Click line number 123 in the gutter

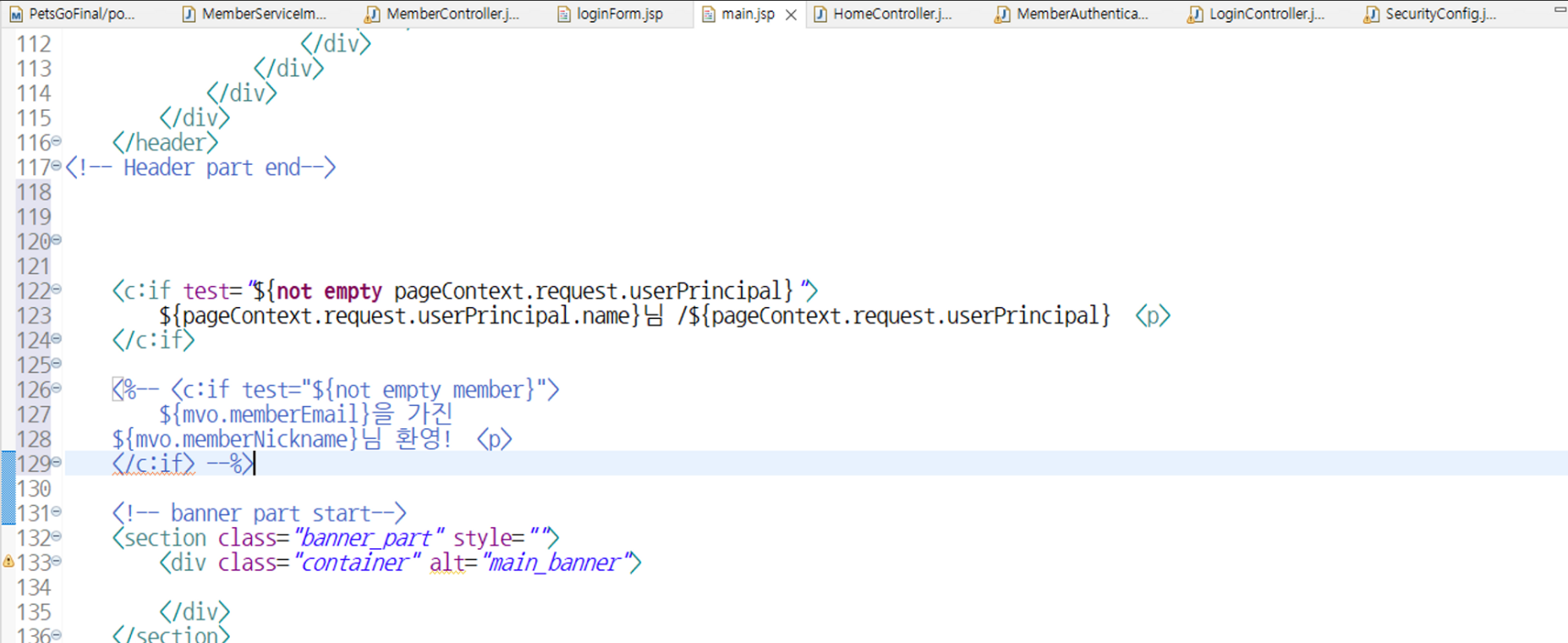click(x=34, y=316)
